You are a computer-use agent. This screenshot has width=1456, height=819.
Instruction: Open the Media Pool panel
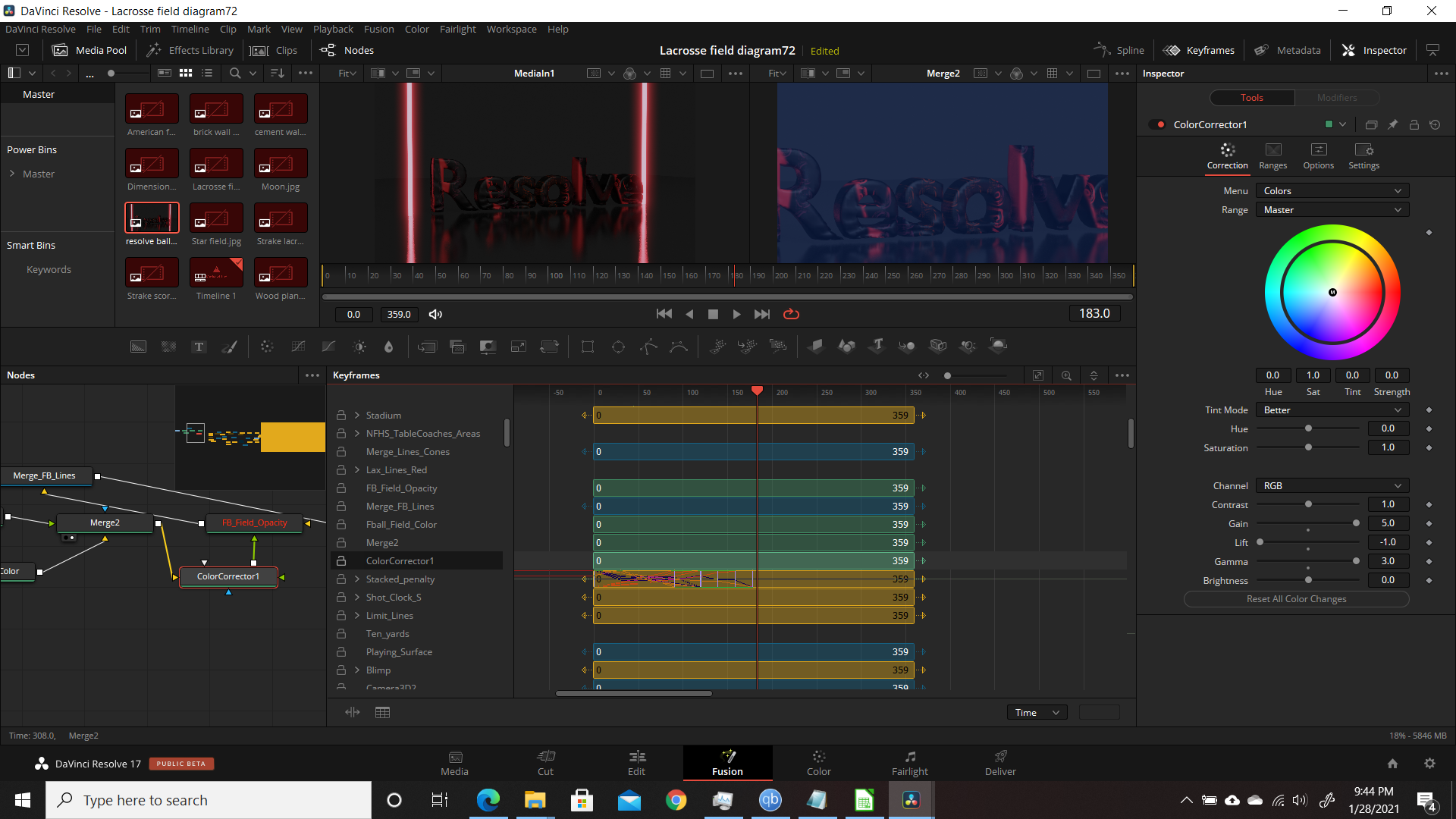pyautogui.click(x=89, y=50)
